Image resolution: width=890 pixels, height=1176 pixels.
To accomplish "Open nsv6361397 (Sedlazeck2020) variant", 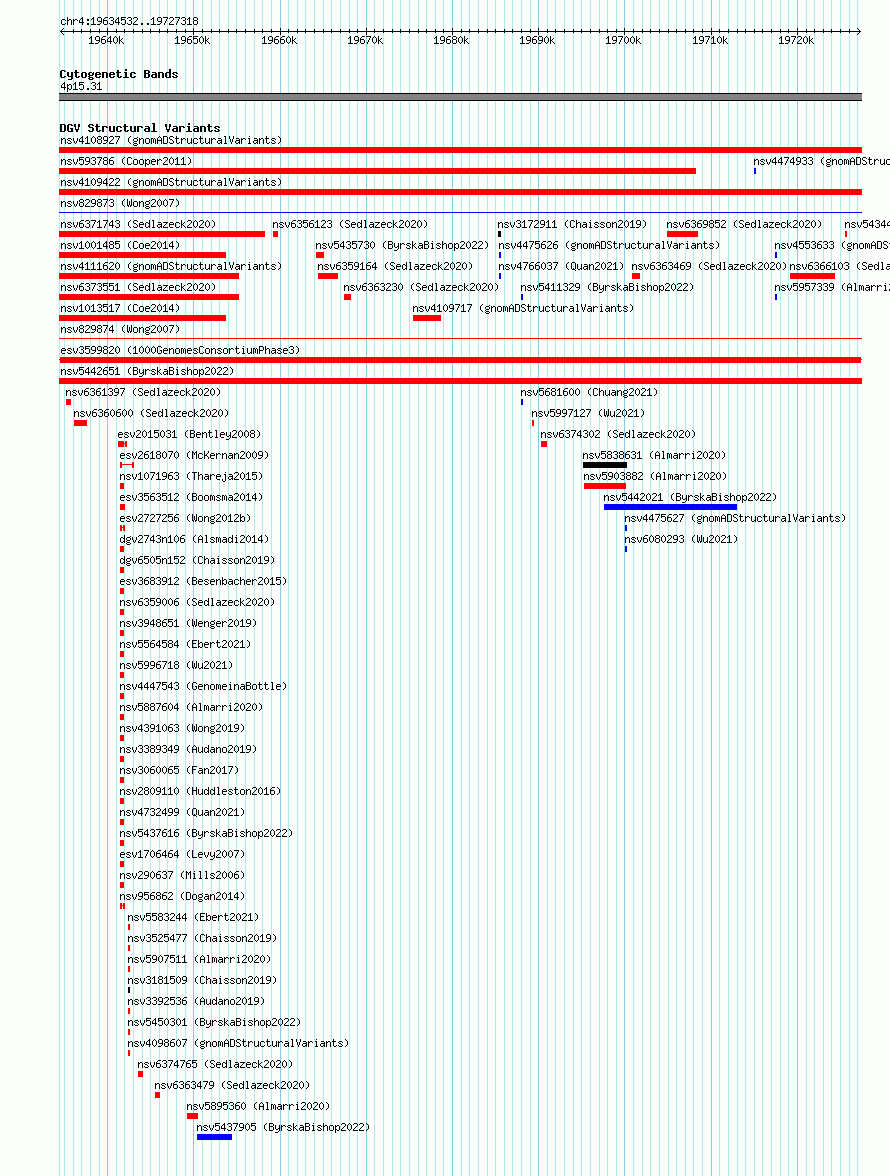I will click(143, 392).
